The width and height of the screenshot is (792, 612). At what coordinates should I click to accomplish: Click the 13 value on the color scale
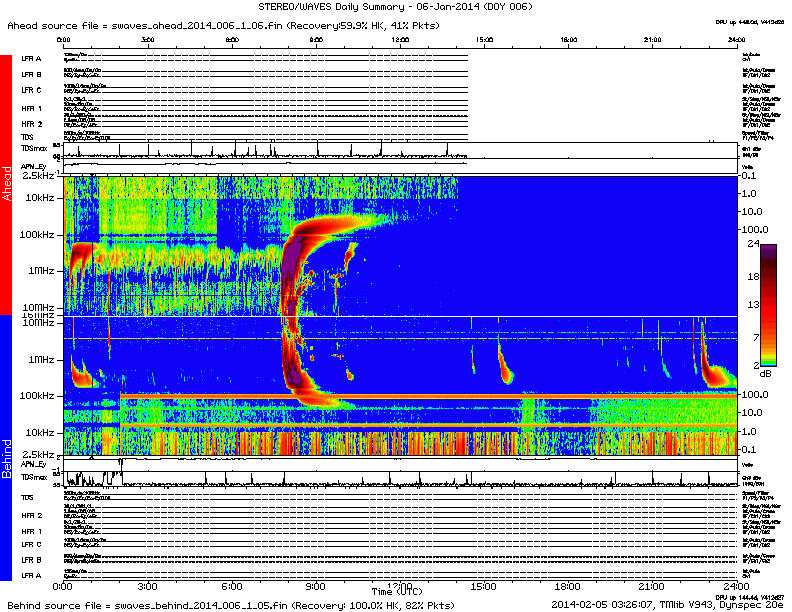[753, 304]
